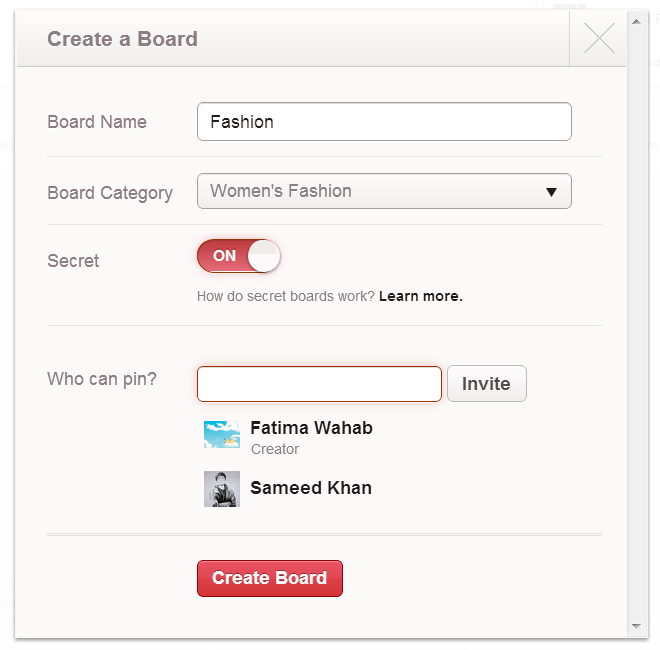Open the Women's Fashion category dropdown
Screen dimensions: 660x650
click(x=384, y=191)
